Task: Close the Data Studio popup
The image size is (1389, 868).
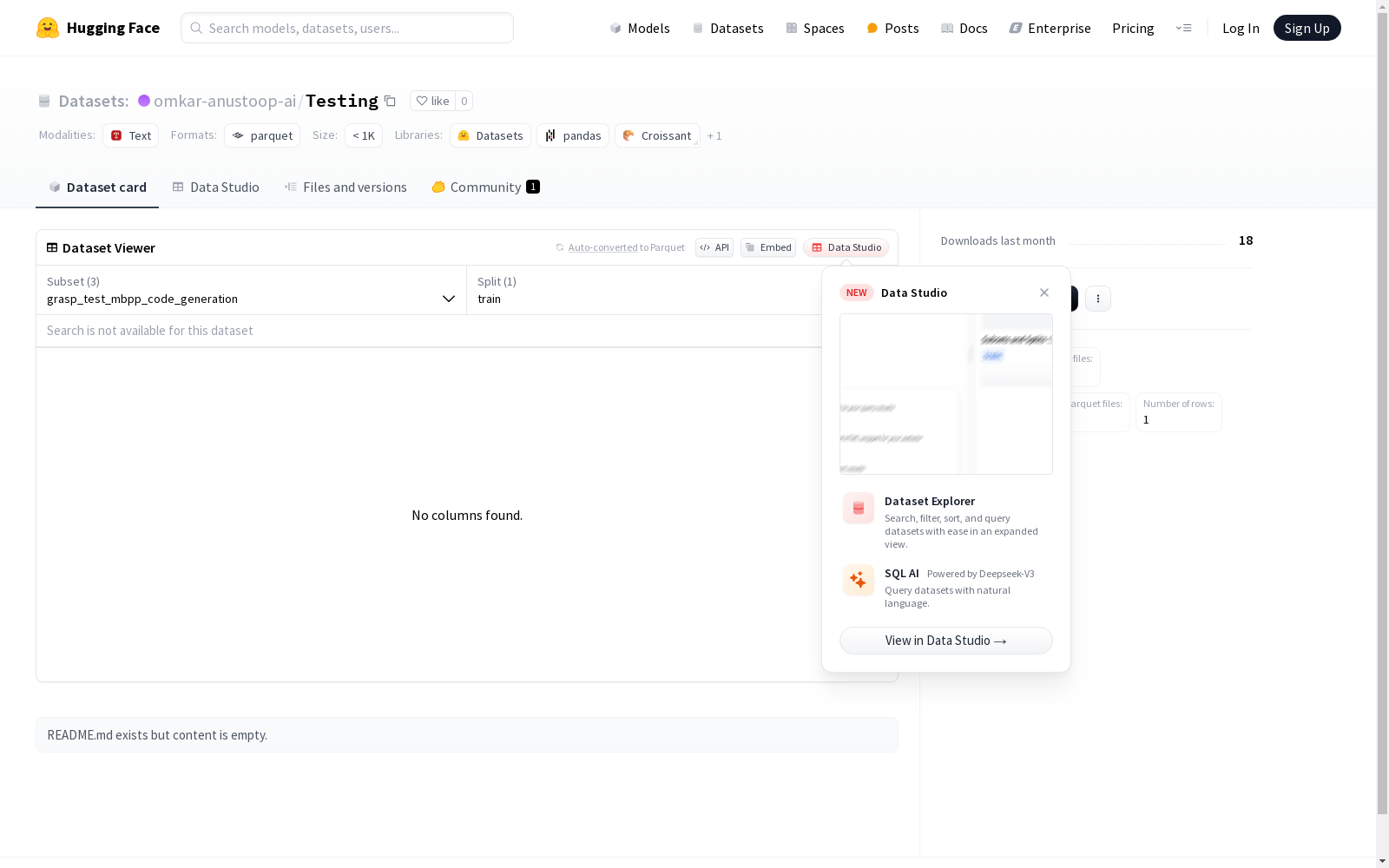Action: pyautogui.click(x=1044, y=293)
